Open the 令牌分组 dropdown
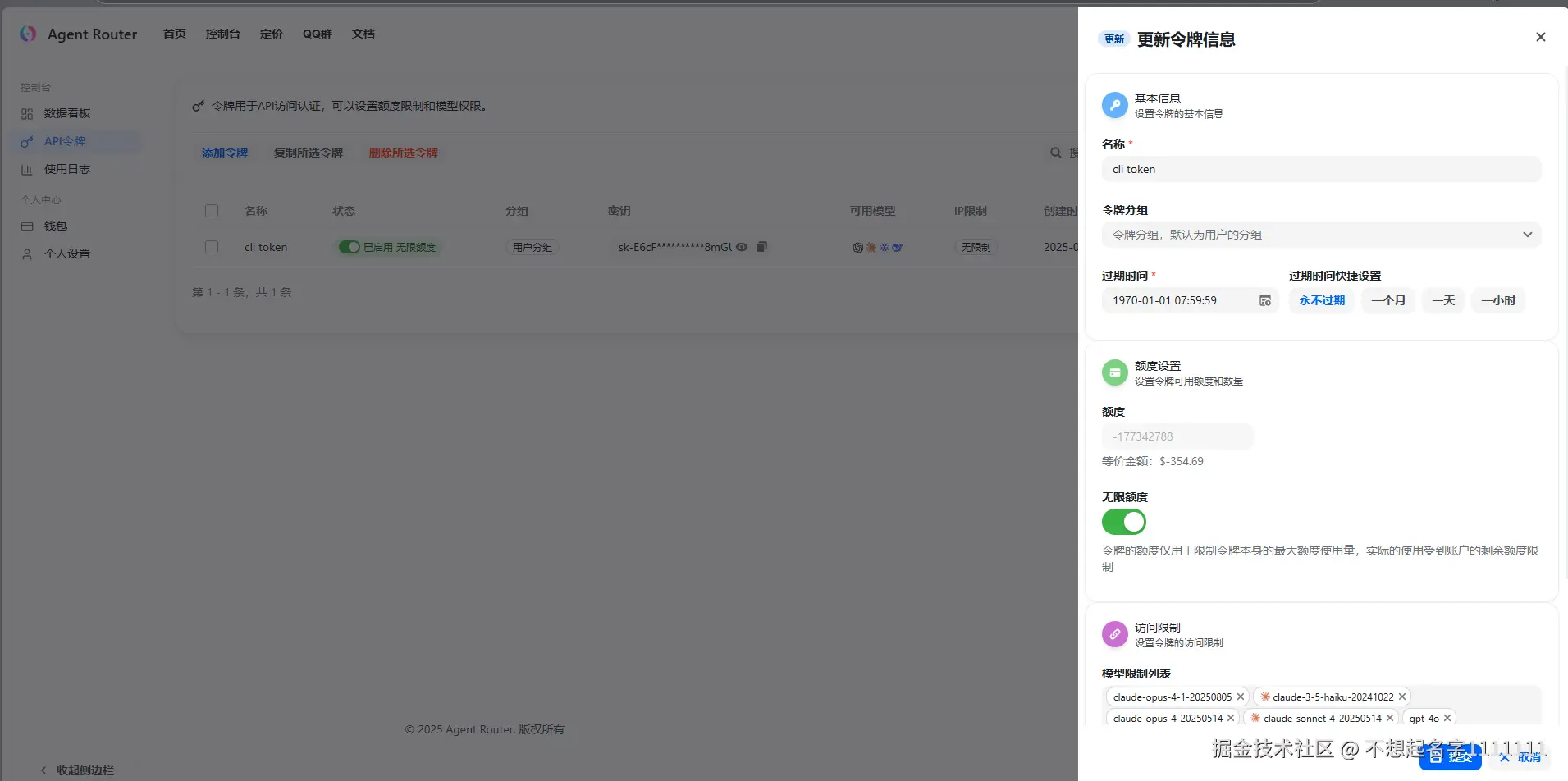 (1321, 235)
